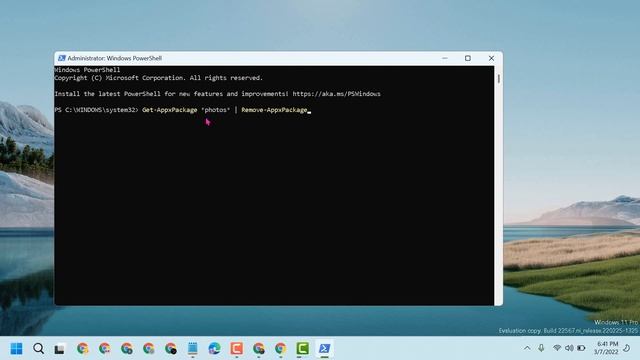
Task: Click the *photos* argument text
Action: click(x=216, y=110)
